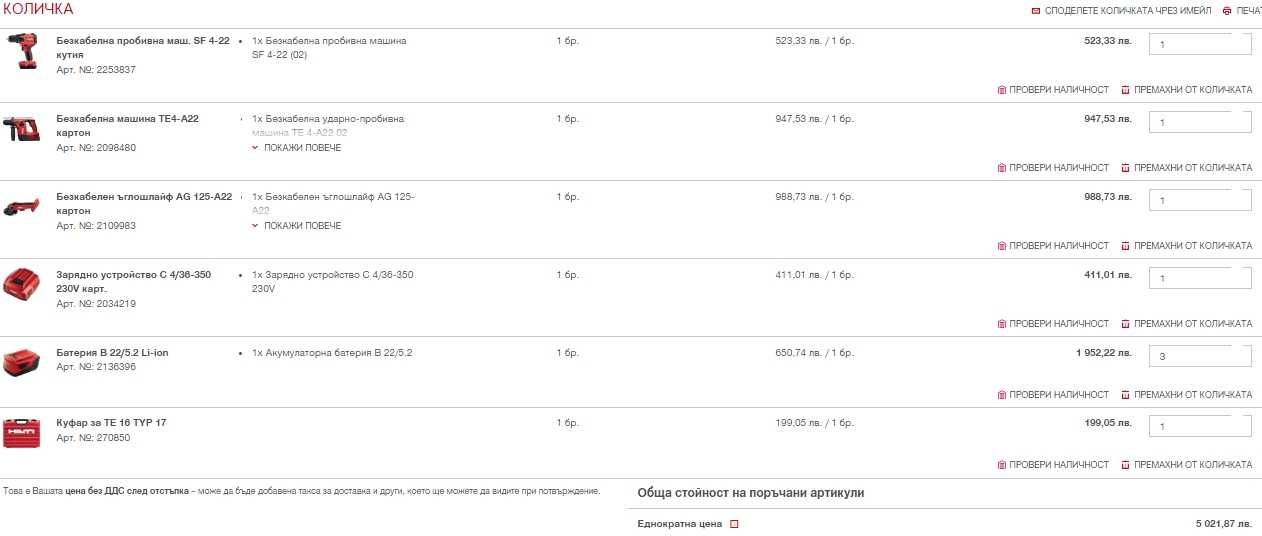
Task: Expand ПОКАЖИ ПОВЕЧЕ under TE4-A22 machine
Action: pyautogui.click(x=296, y=148)
